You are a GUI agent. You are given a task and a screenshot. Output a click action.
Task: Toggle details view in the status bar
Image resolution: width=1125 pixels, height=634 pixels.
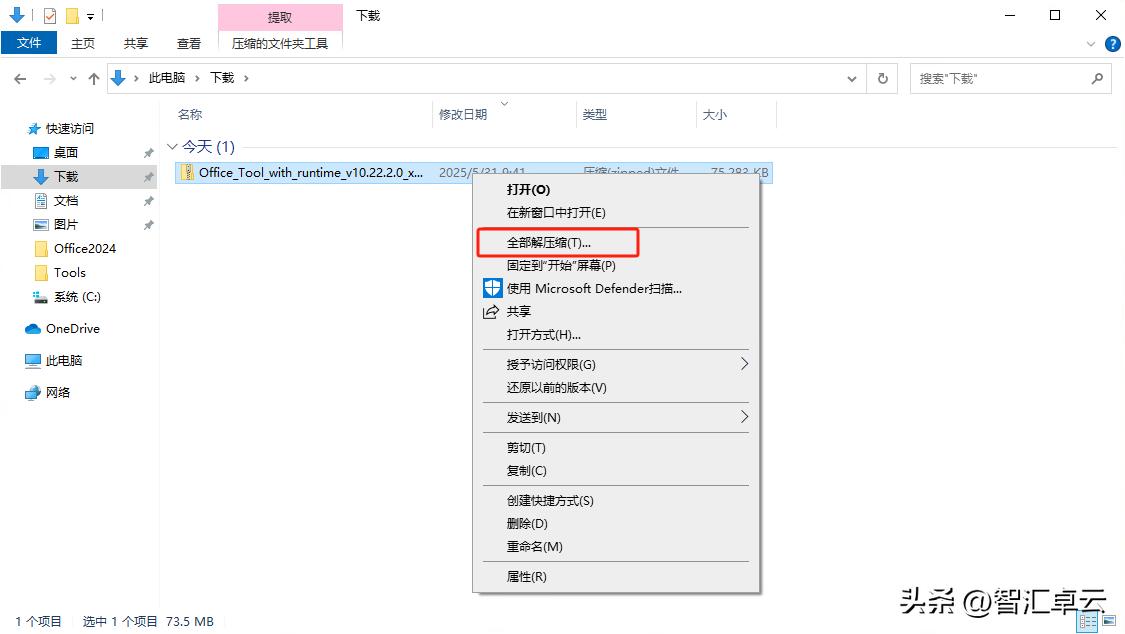[1086, 621]
